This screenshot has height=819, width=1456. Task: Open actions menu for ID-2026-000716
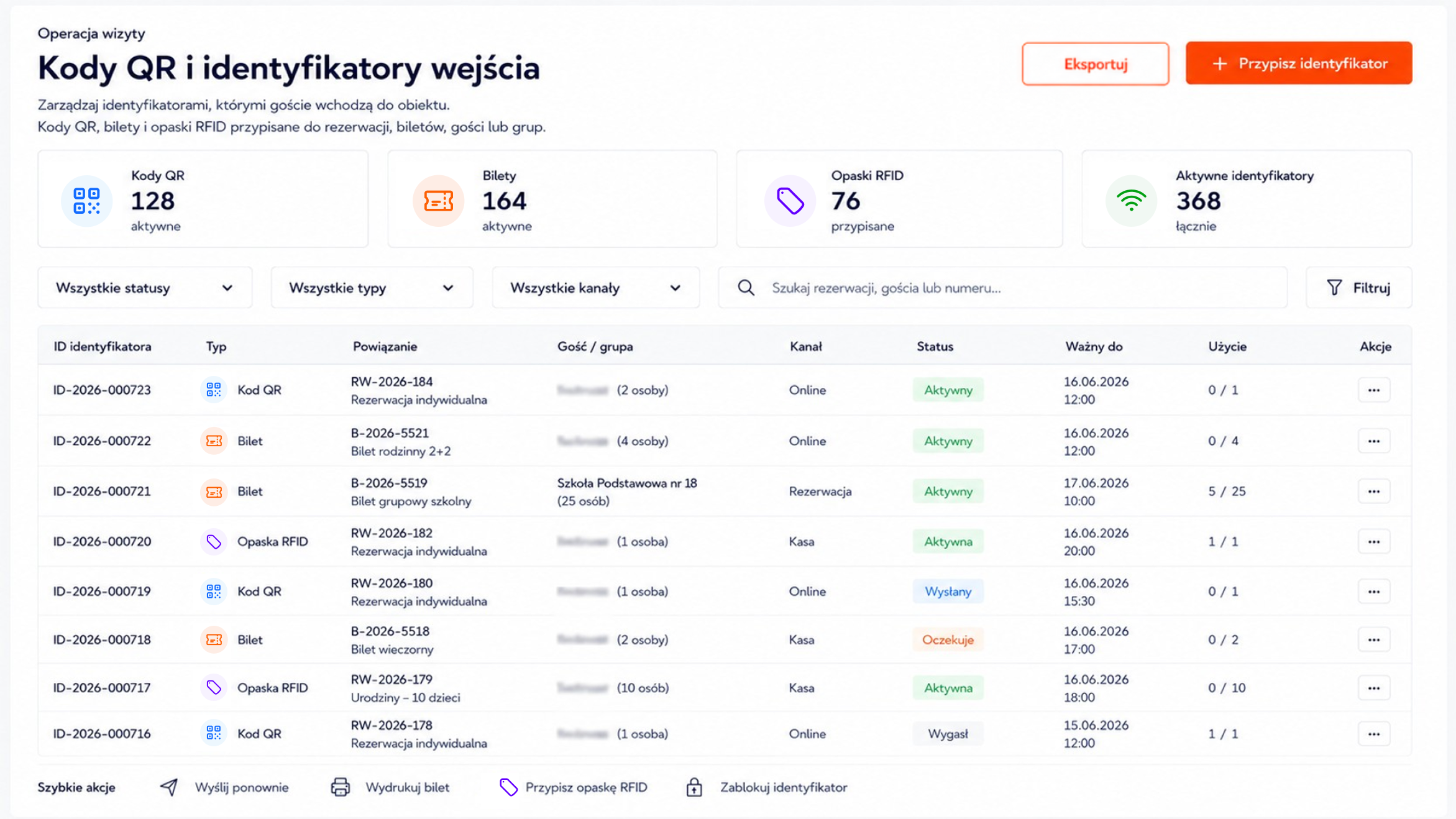[1373, 734]
